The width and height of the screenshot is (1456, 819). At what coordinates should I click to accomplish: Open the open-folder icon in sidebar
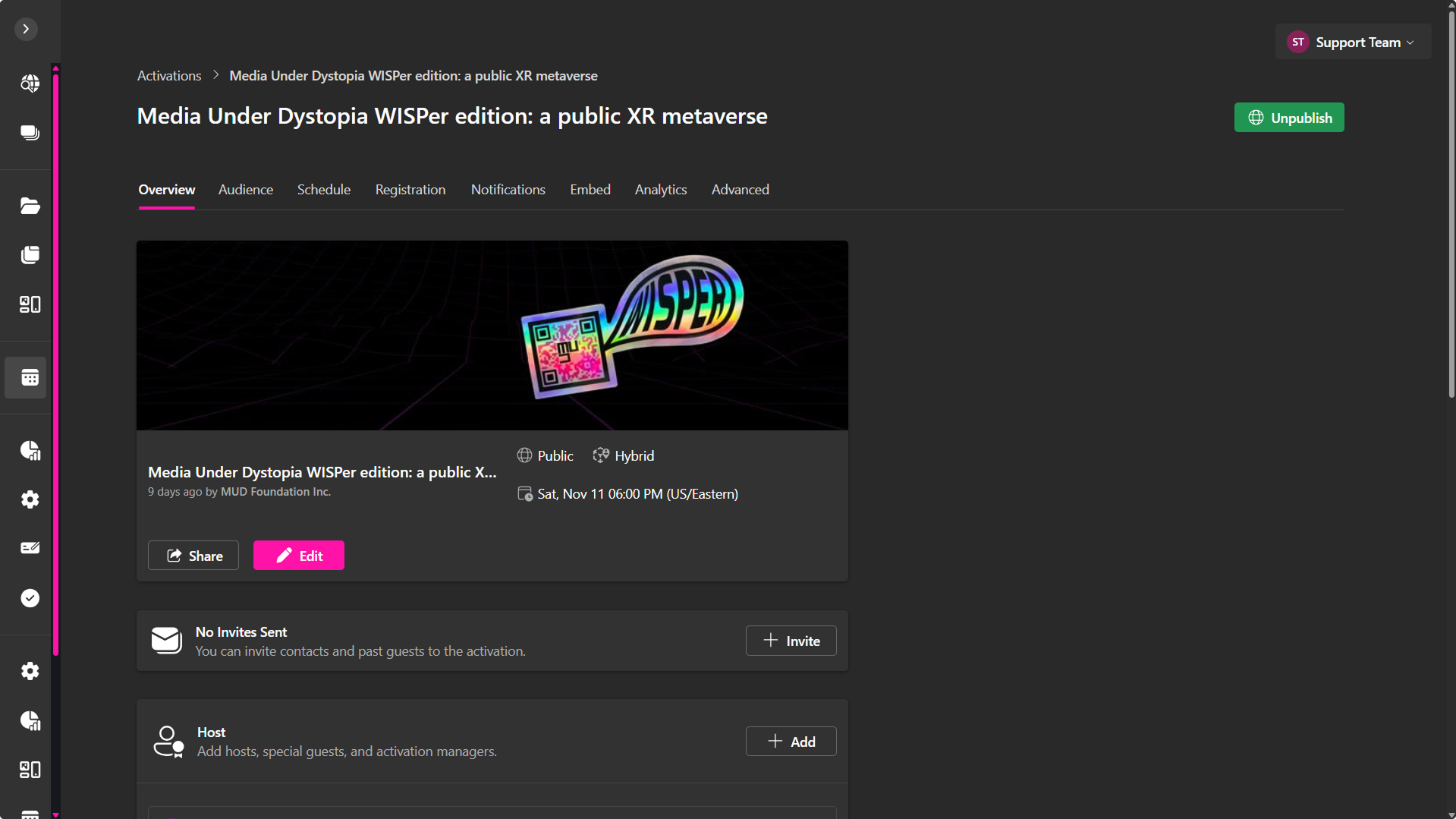coord(30,206)
